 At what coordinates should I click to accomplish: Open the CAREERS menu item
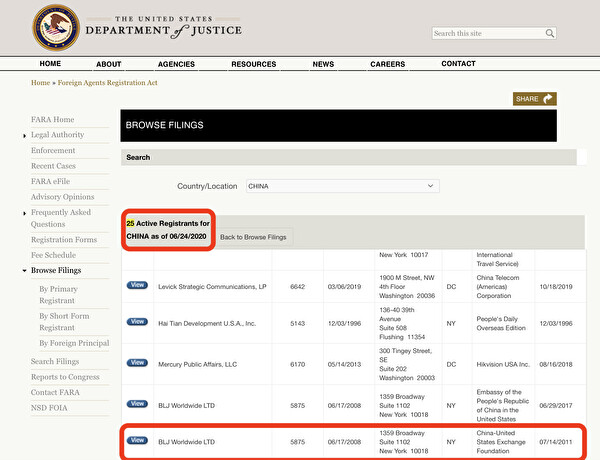tap(388, 64)
